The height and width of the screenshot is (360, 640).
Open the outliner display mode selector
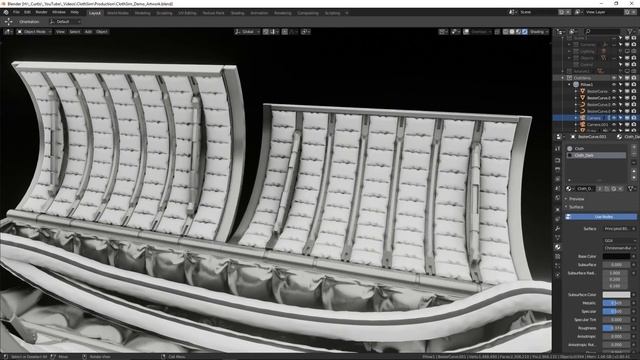pos(573,31)
